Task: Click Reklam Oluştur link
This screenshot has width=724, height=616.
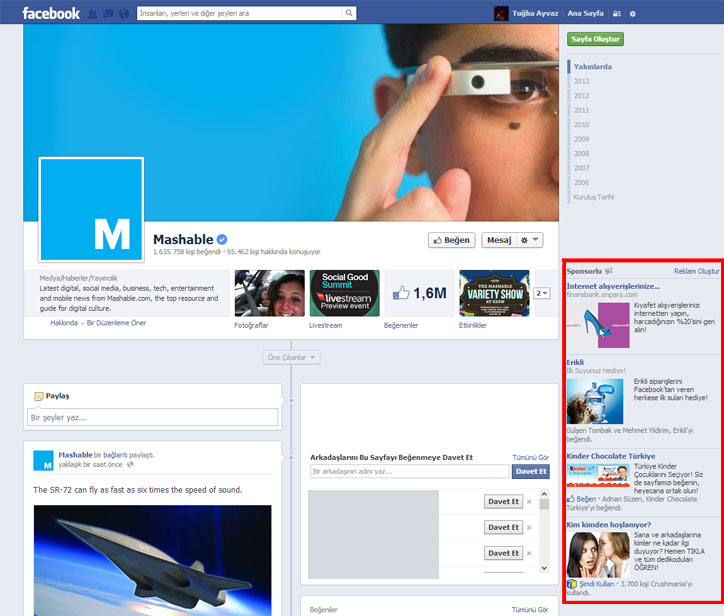Action: tap(696, 272)
